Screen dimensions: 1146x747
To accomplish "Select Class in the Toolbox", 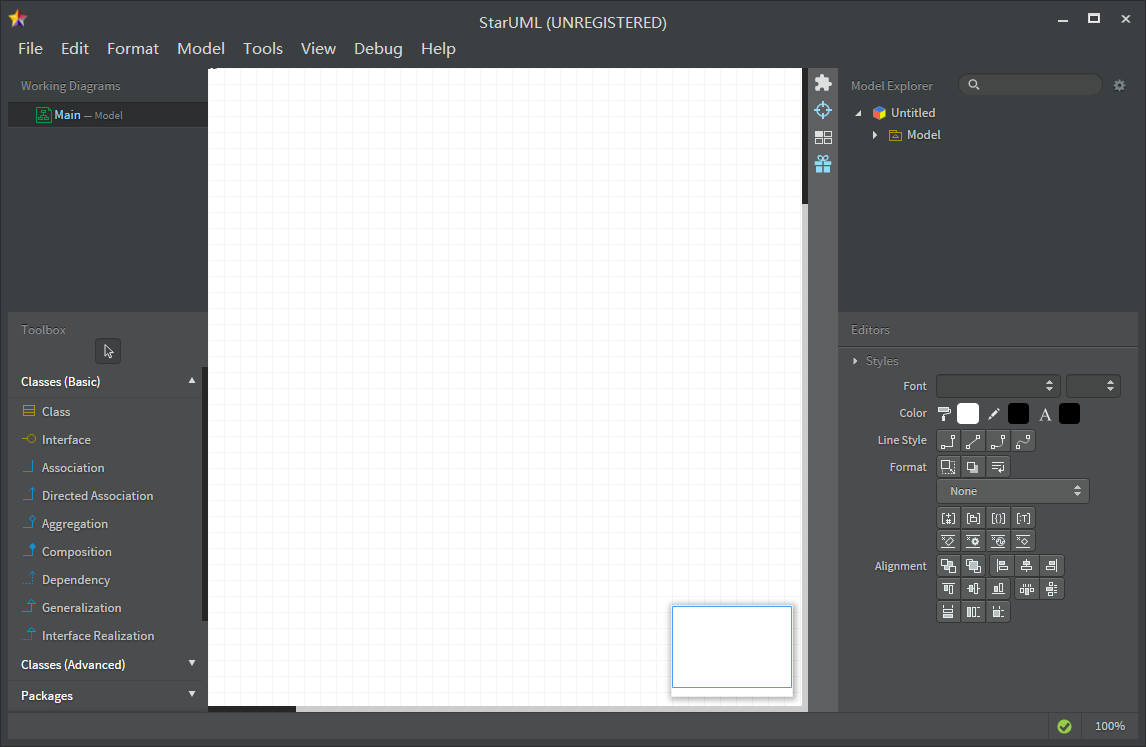I will 105,412.
